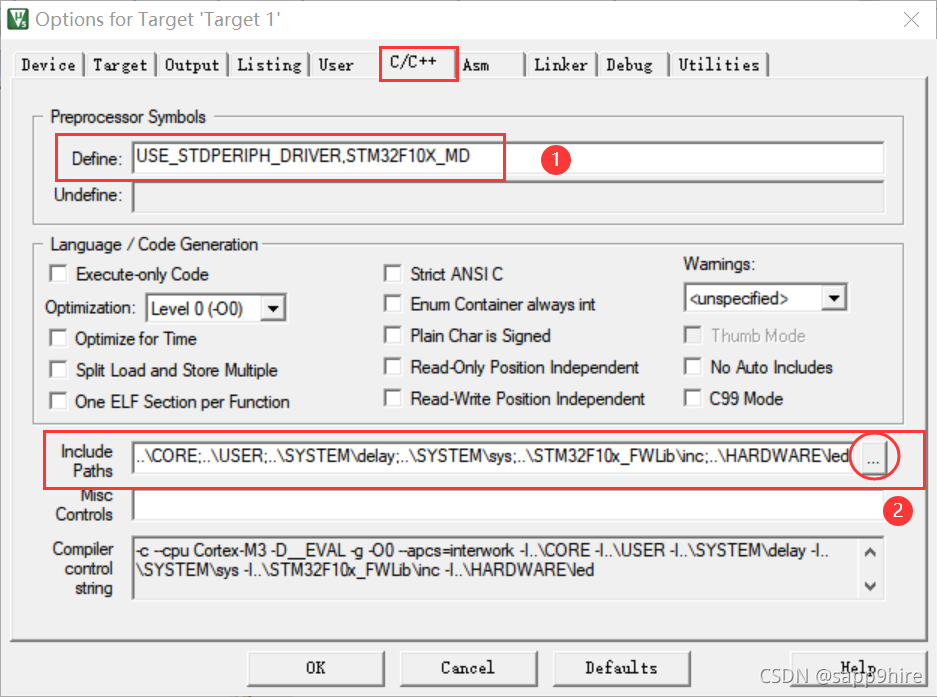Enable Strict ANSI C checkbox
937x697 pixels.
(393, 274)
